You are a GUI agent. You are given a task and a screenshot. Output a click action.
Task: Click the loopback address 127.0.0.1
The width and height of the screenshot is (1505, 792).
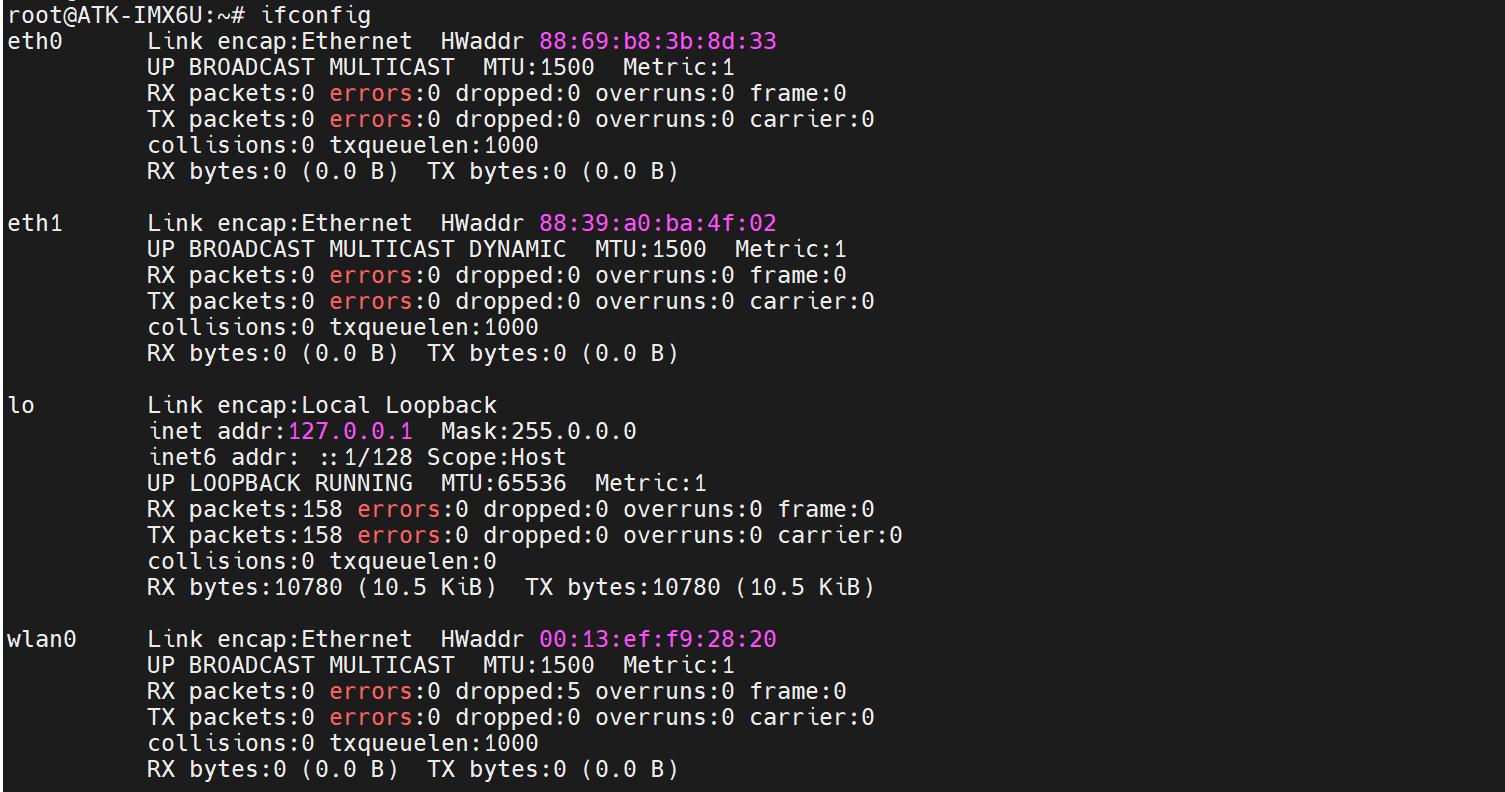[x=350, y=431]
